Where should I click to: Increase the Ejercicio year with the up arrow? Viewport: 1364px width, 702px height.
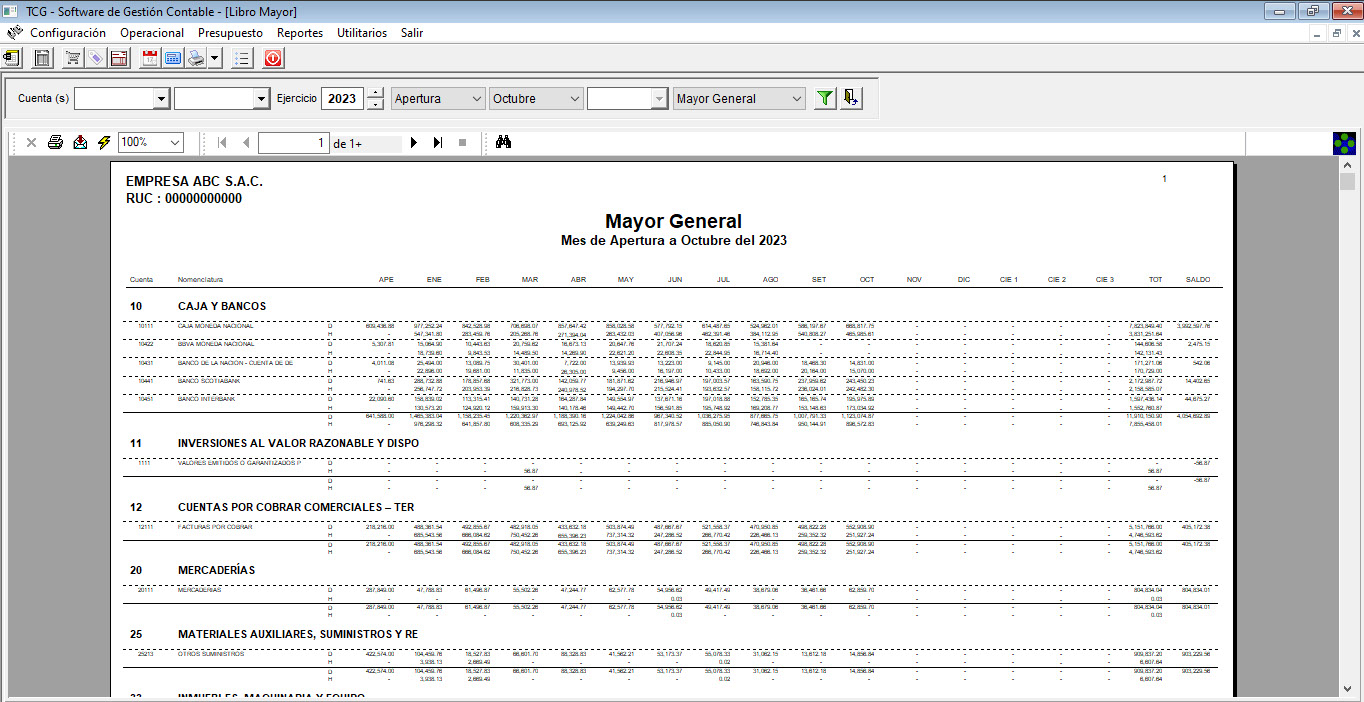click(x=375, y=93)
